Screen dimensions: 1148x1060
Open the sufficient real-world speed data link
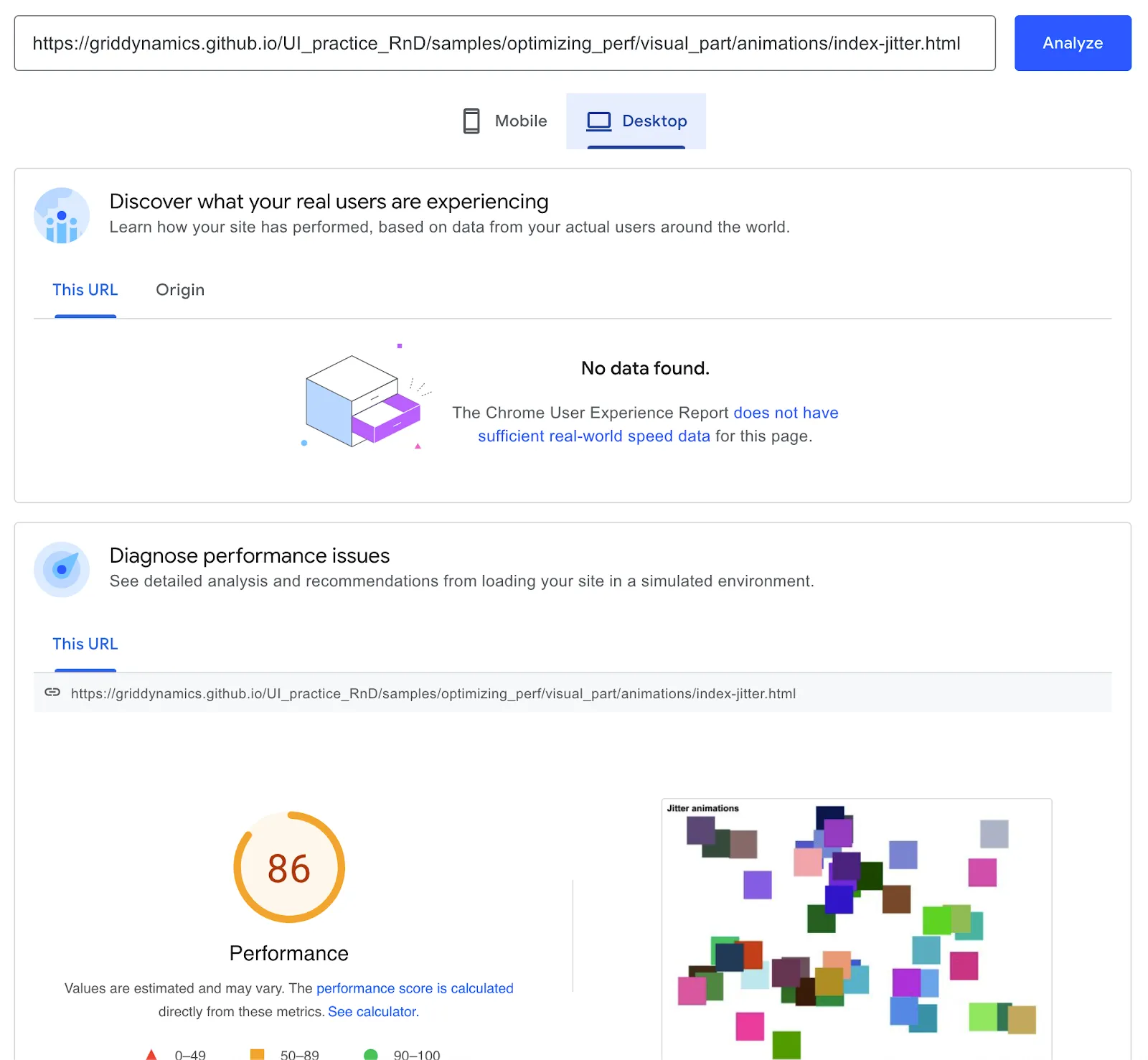pos(594,436)
